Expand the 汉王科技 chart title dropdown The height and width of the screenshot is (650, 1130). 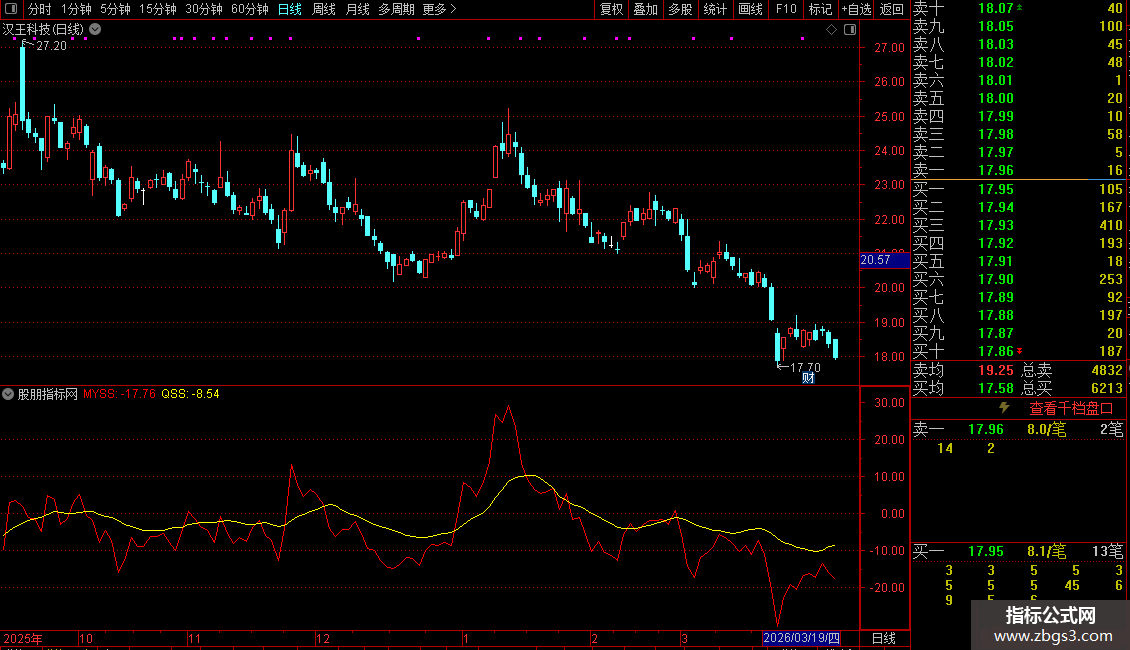(x=95, y=30)
